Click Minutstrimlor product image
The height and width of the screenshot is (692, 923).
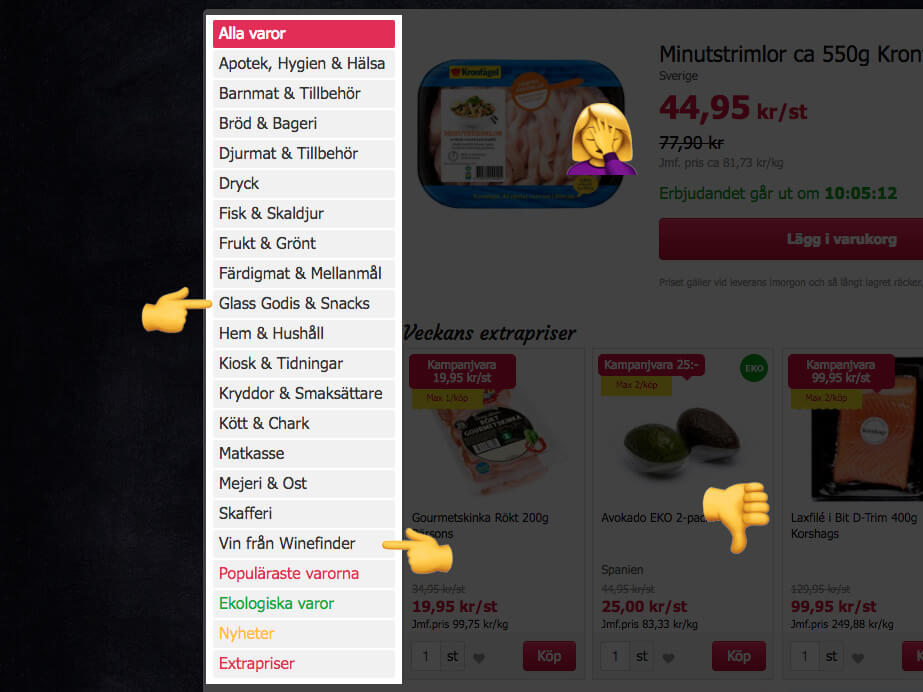point(521,134)
